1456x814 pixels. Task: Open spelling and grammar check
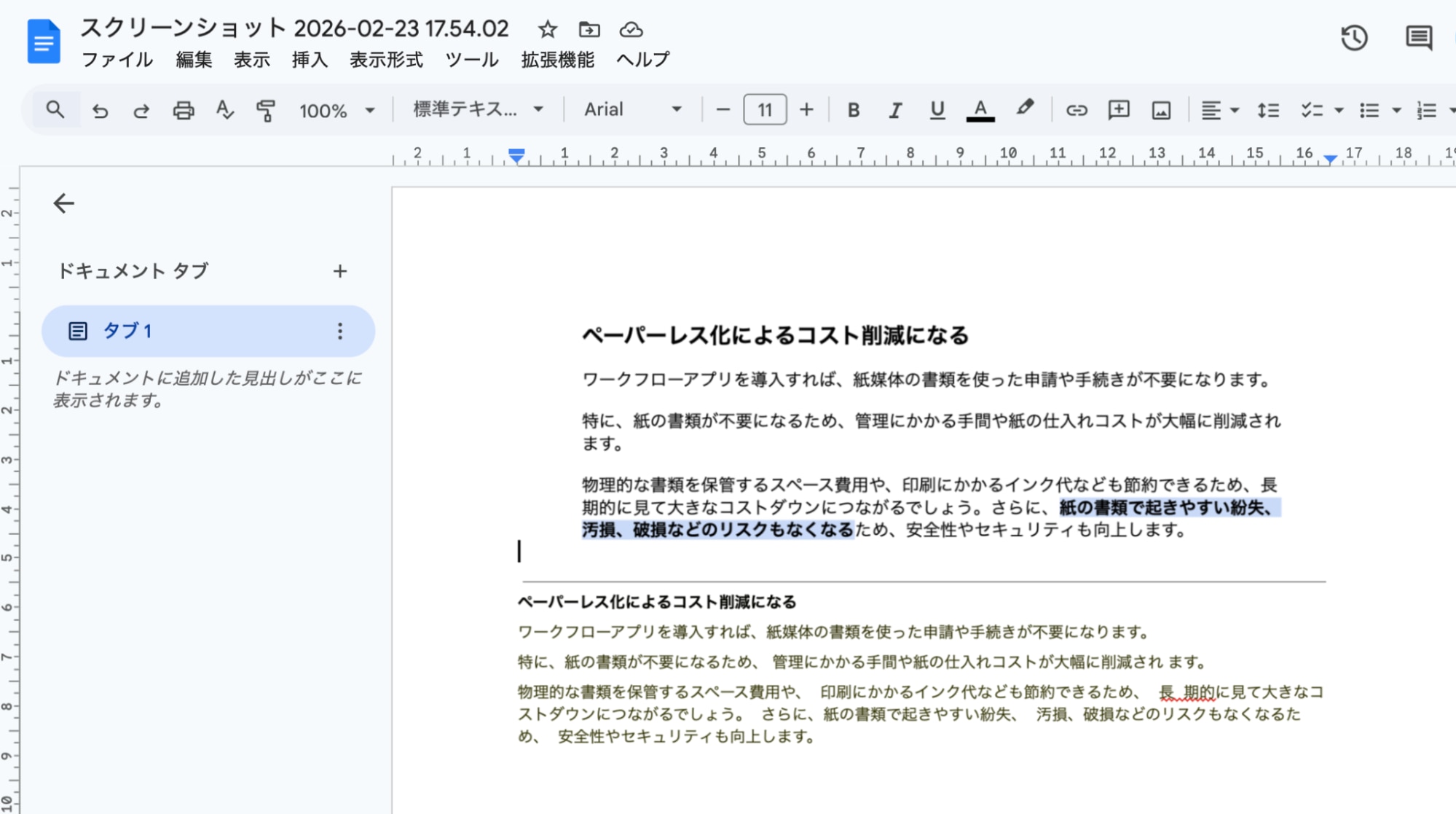tap(225, 110)
